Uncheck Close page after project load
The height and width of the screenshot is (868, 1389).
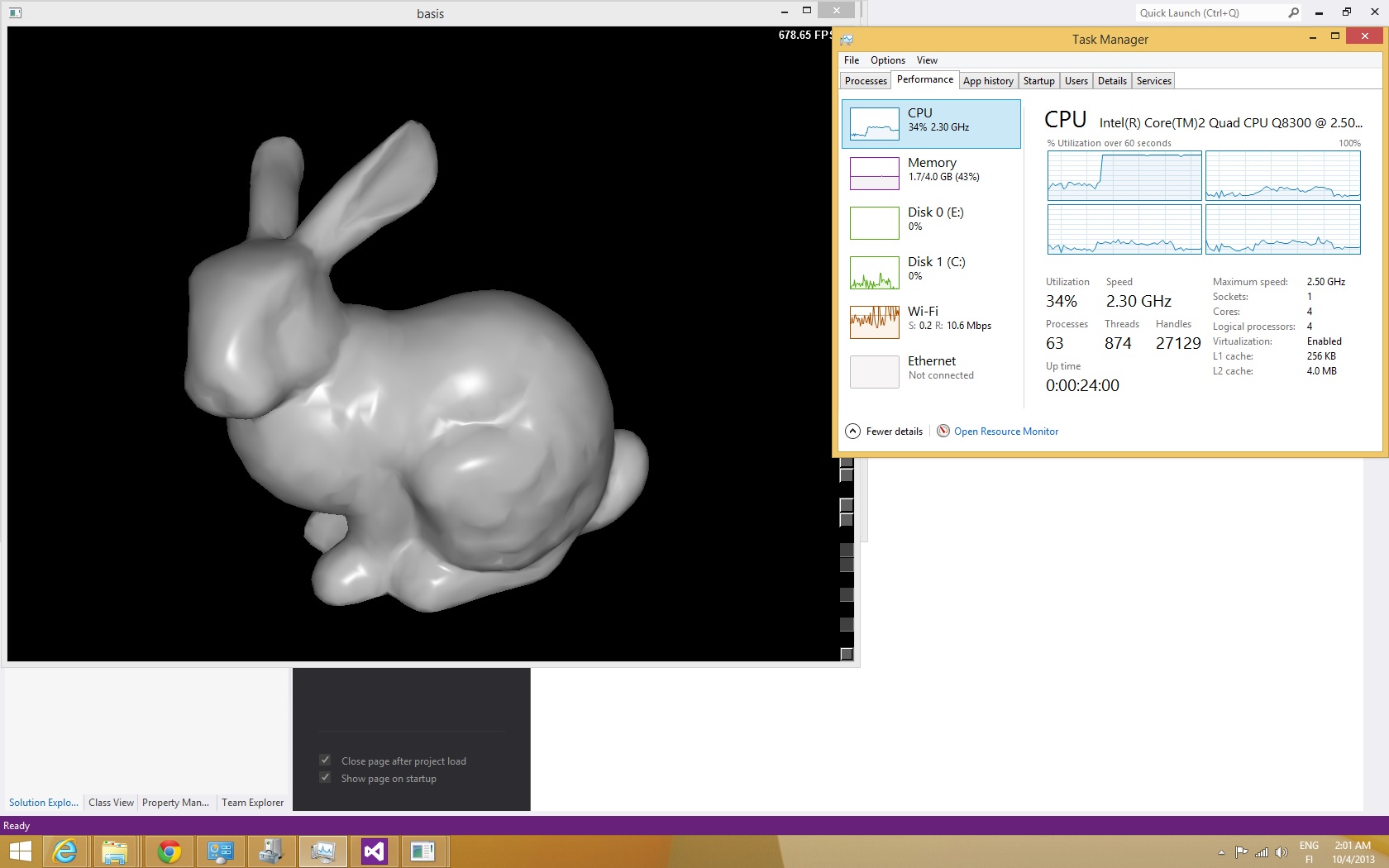click(325, 761)
